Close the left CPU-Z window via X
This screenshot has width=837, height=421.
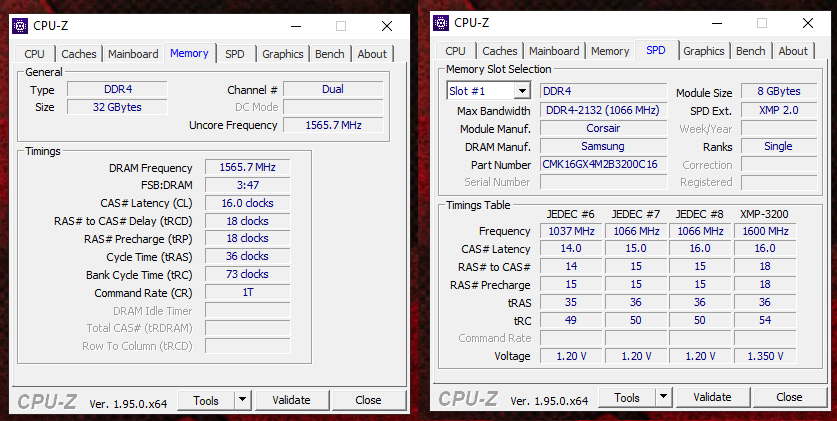[x=386, y=26]
